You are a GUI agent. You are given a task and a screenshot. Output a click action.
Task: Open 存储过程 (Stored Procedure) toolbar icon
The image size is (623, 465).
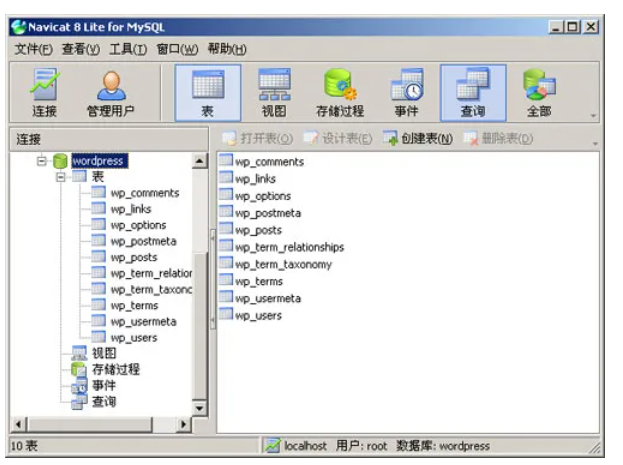[340, 93]
